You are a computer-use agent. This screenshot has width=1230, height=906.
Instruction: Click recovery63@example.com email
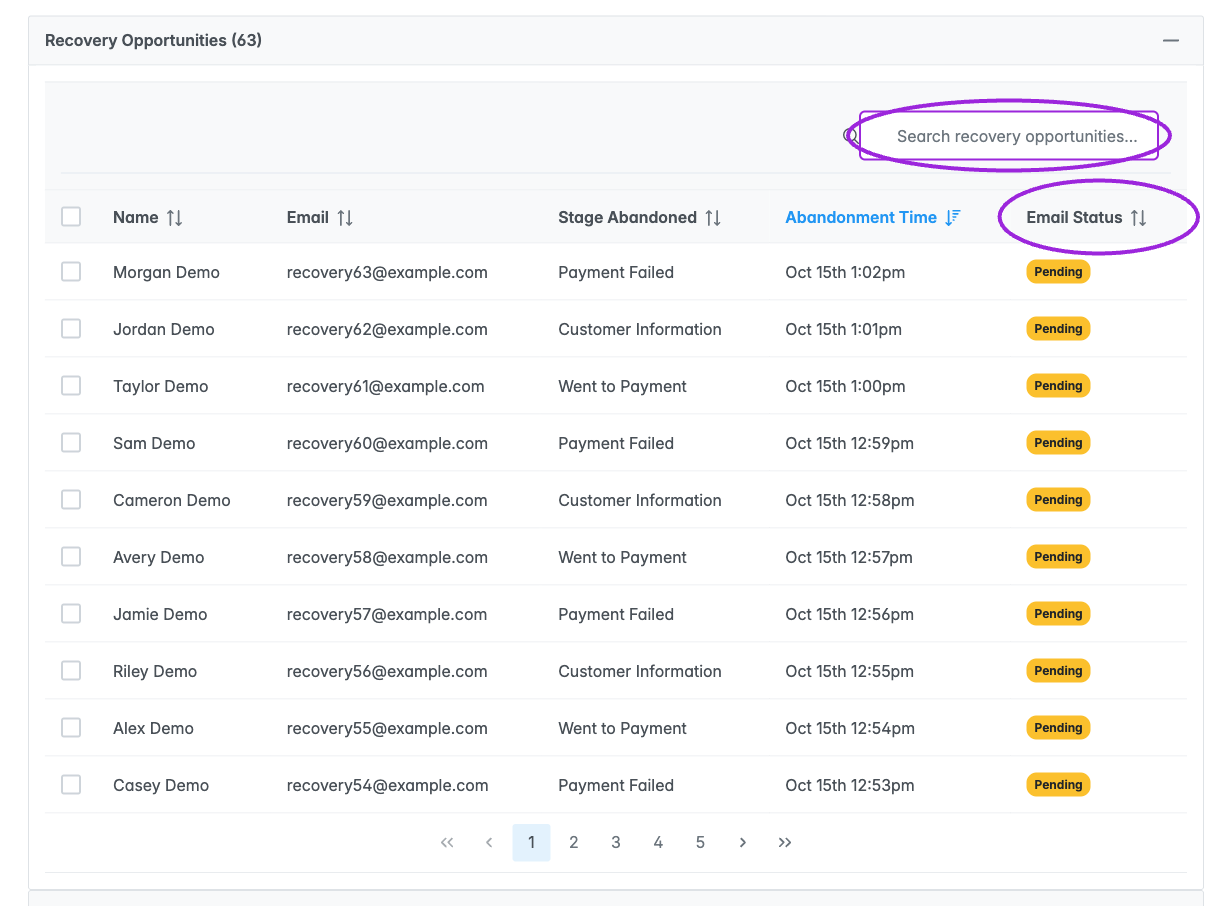(387, 272)
